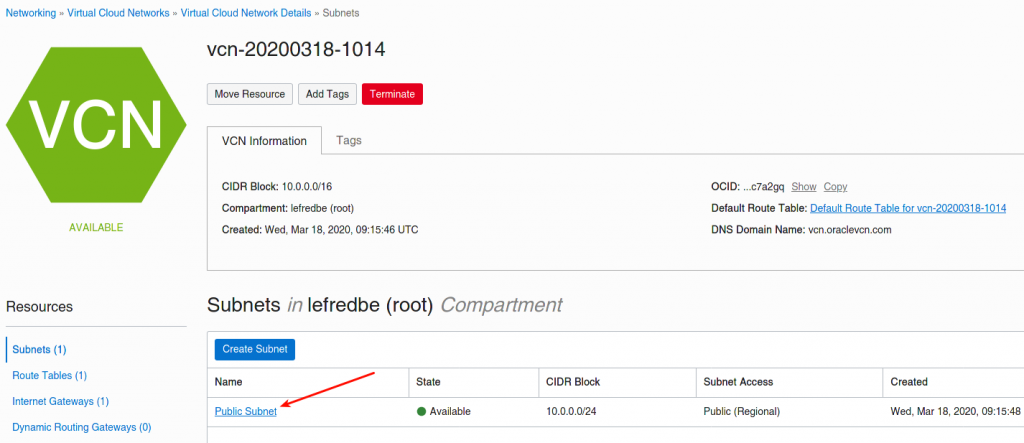Click the Resources heading
This screenshot has height=443, width=1024.
[39, 306]
